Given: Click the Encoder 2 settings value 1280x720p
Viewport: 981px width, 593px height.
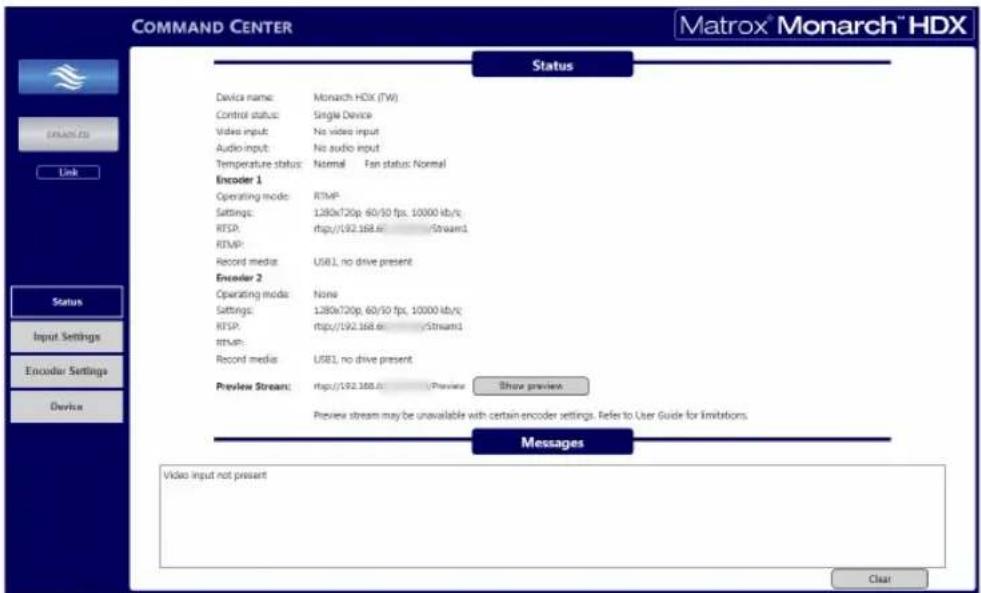Looking at the screenshot, I should pos(388,310).
